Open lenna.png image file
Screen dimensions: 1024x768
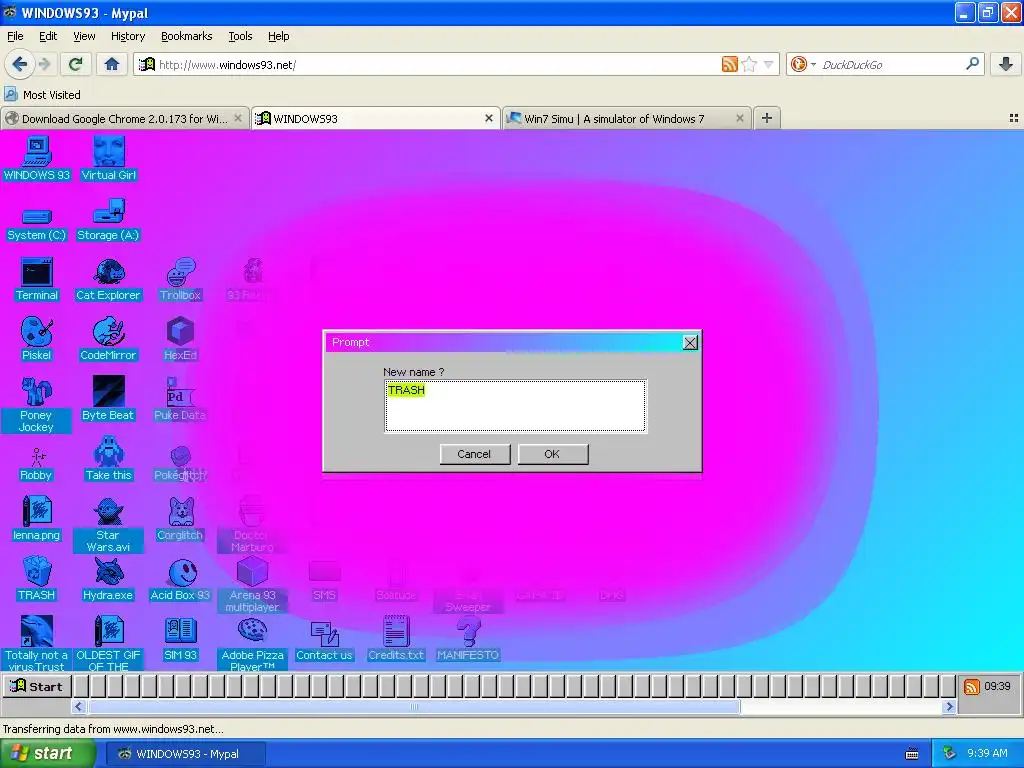pos(37,519)
